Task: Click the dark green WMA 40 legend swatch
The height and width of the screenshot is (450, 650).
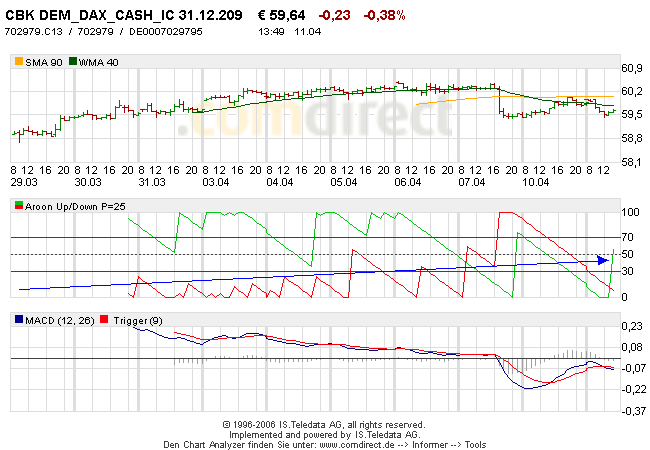Action: (x=73, y=61)
